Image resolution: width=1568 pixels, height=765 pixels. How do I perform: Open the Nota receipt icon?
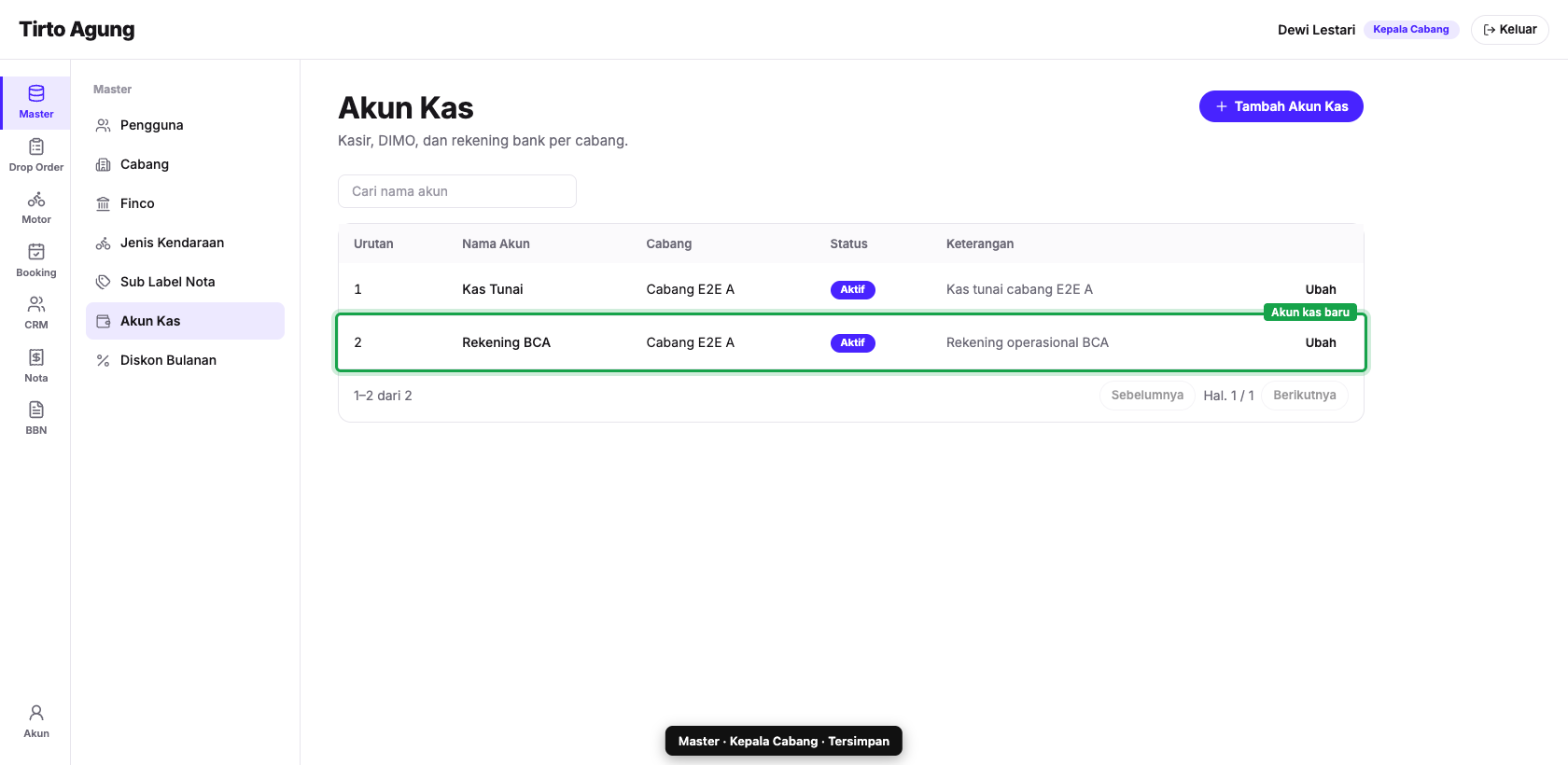(36, 357)
